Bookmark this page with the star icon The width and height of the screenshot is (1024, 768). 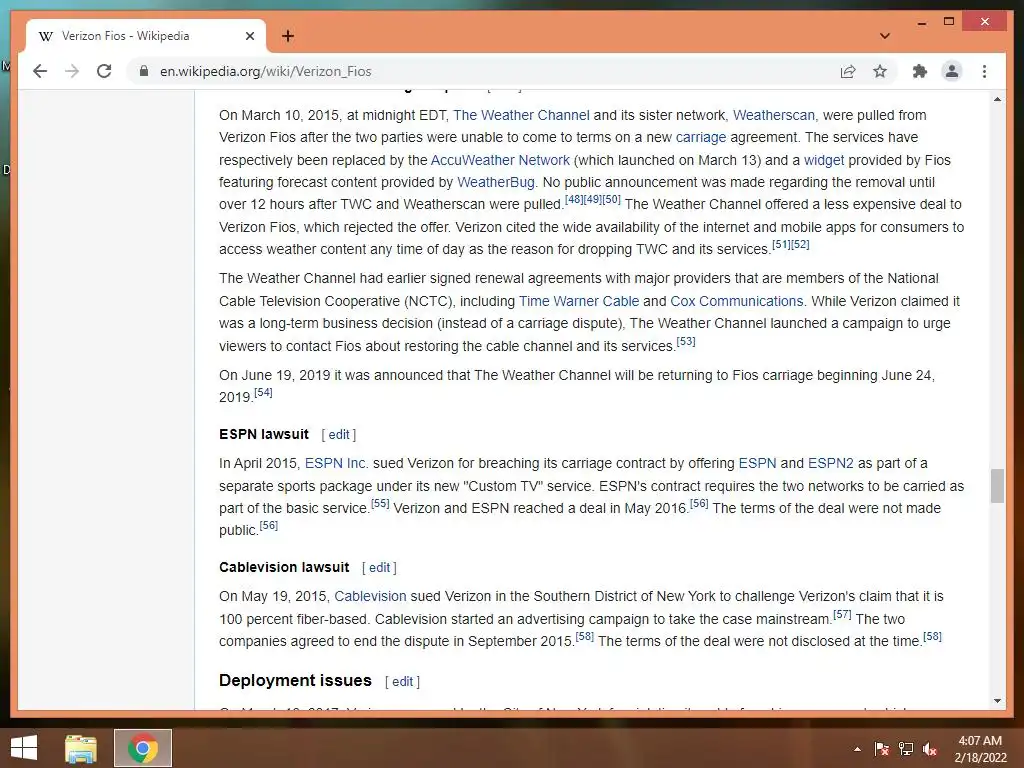point(880,71)
